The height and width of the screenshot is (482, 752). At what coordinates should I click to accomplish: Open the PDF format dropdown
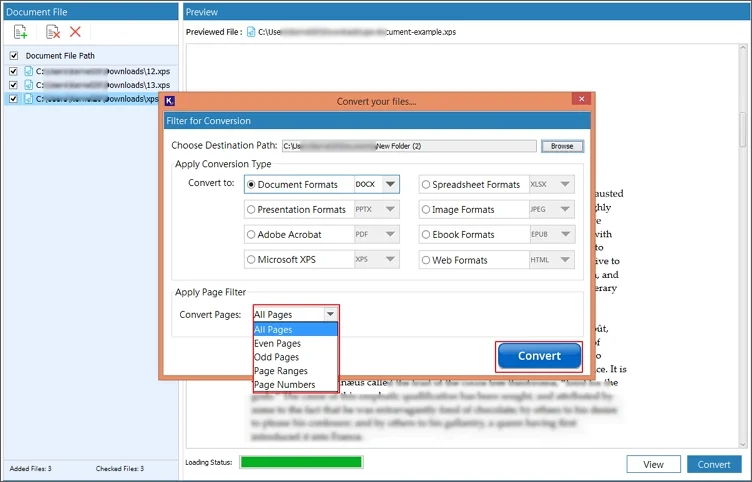(390, 234)
